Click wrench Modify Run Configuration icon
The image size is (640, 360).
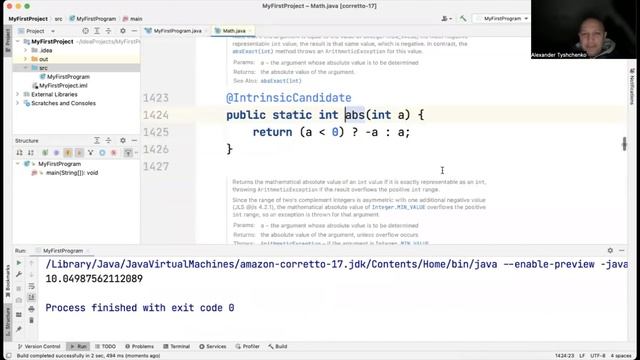coord(19,275)
